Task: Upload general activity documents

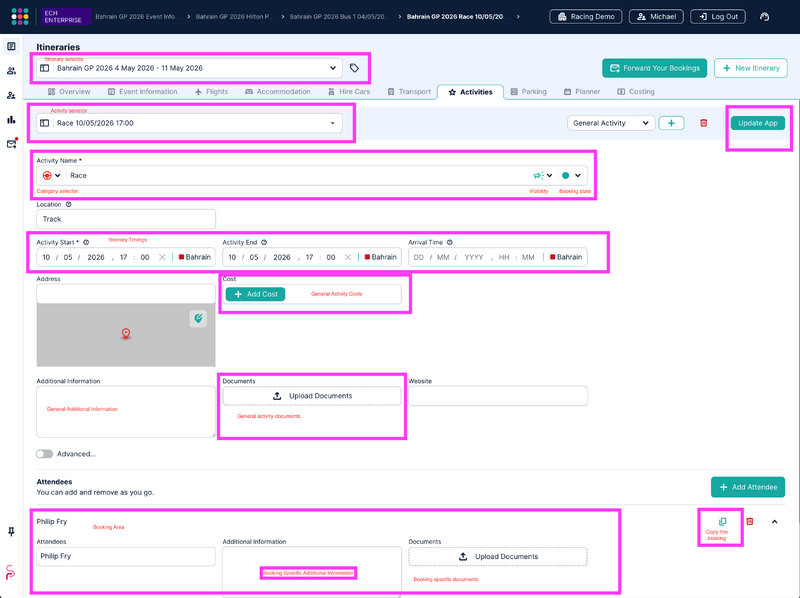Action: coord(312,396)
